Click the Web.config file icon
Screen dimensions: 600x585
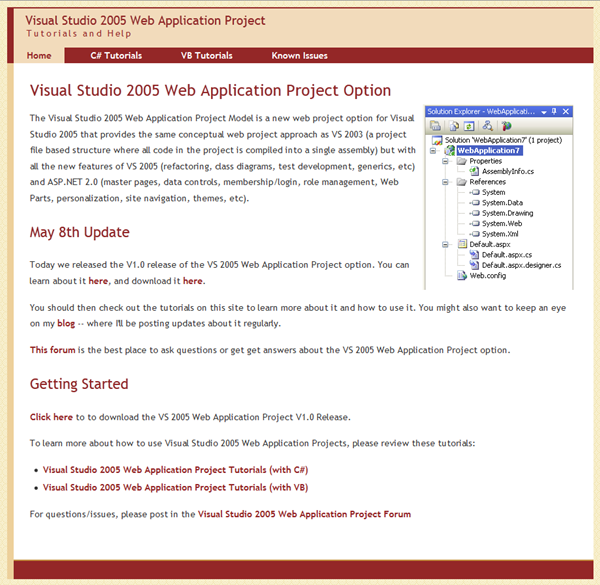click(x=462, y=275)
